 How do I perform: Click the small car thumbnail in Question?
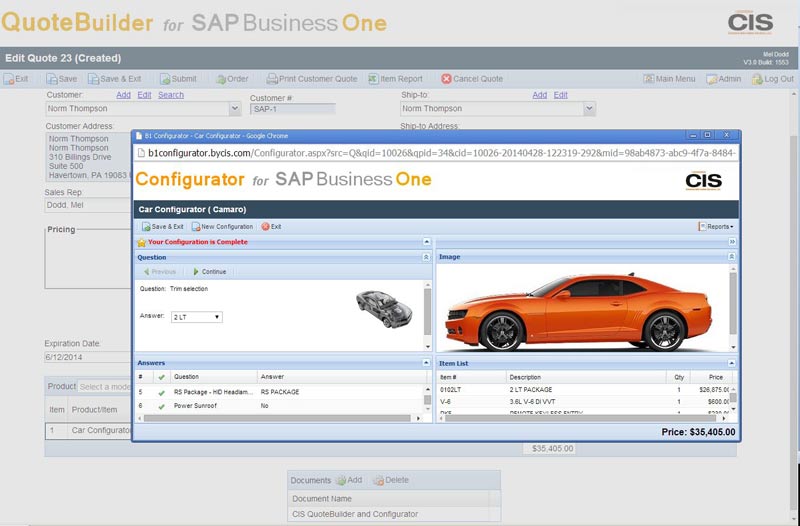point(384,309)
